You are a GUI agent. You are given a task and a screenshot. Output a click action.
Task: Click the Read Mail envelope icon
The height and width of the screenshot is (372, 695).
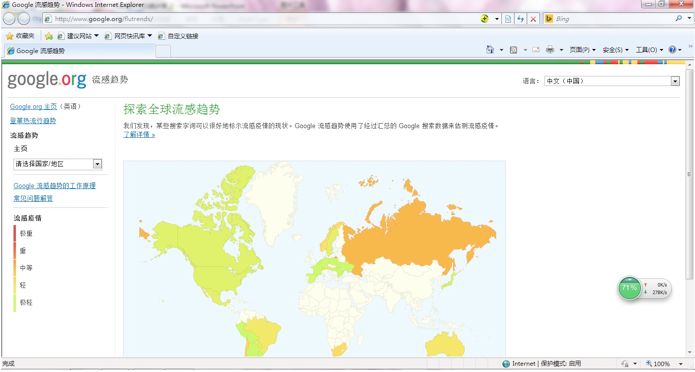pos(536,50)
